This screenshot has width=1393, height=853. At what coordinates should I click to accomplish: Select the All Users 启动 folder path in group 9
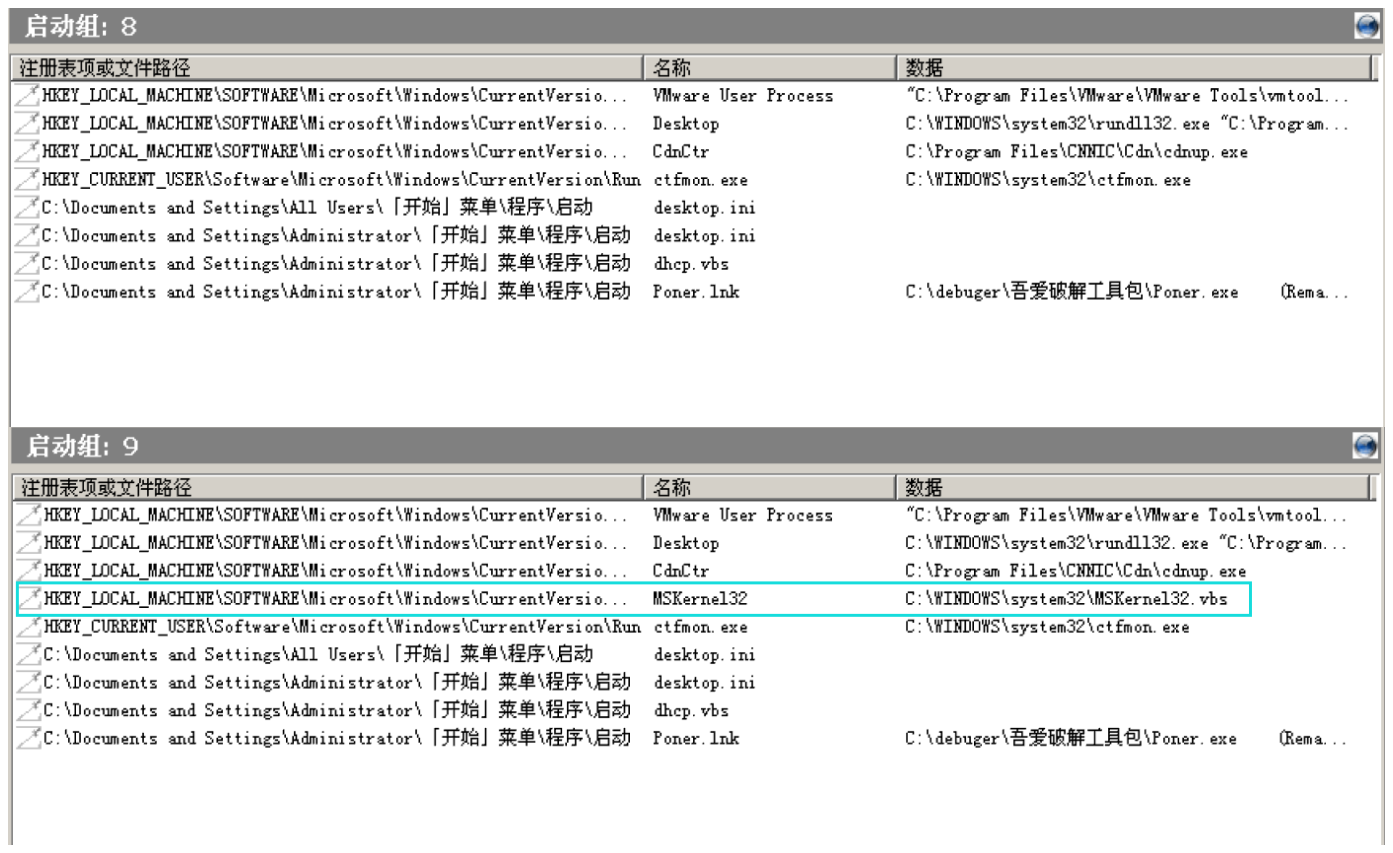tap(318, 655)
